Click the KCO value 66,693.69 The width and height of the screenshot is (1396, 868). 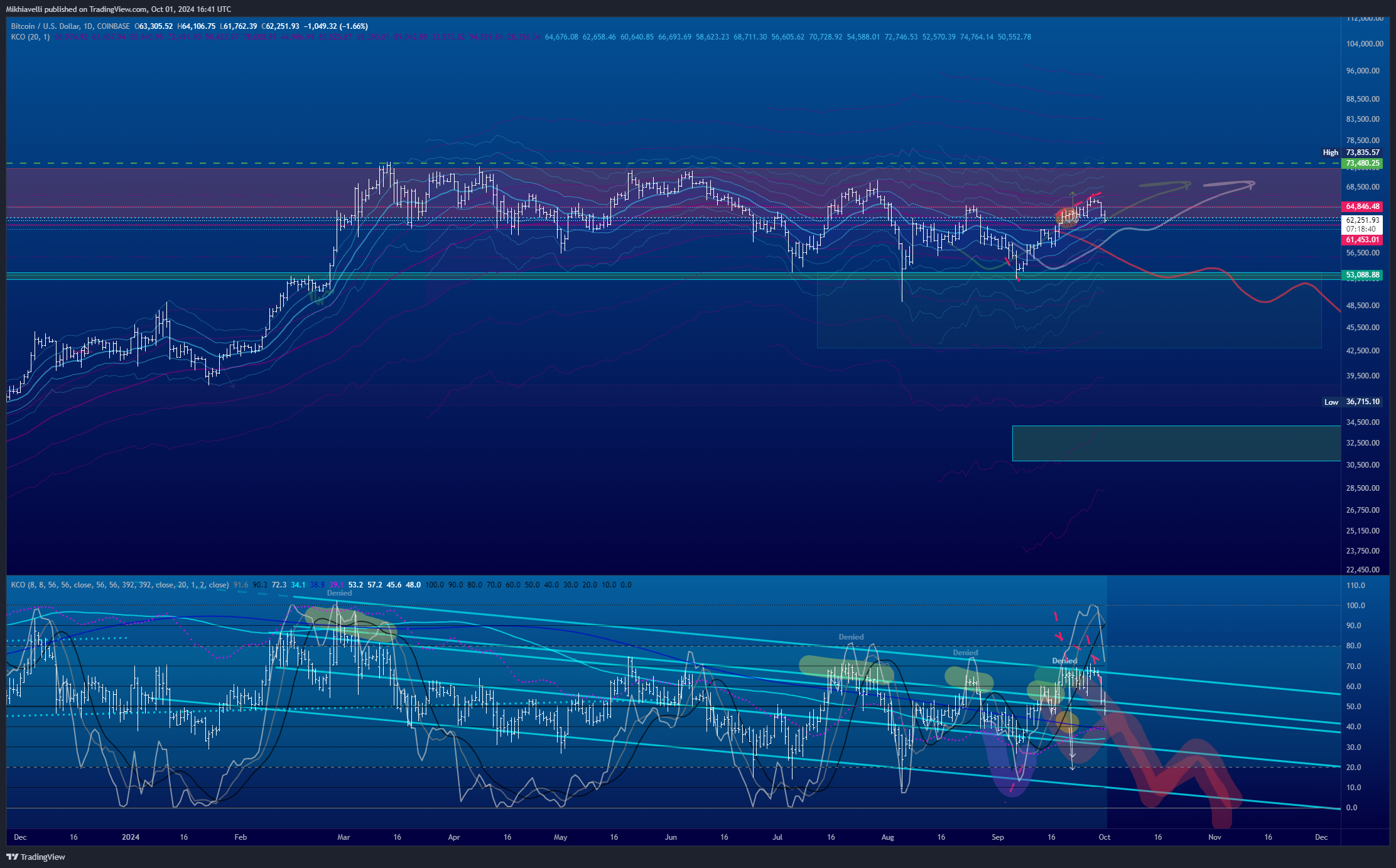point(674,37)
